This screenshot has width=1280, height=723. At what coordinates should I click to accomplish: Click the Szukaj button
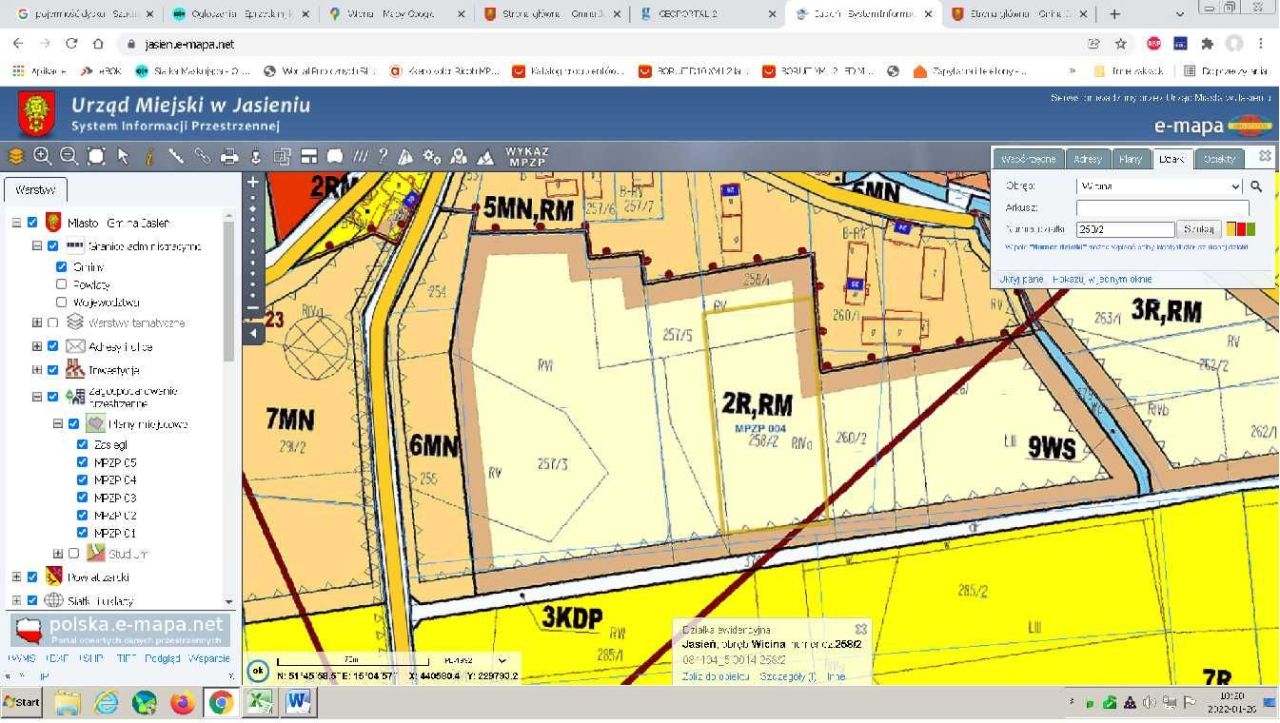[1199, 229]
